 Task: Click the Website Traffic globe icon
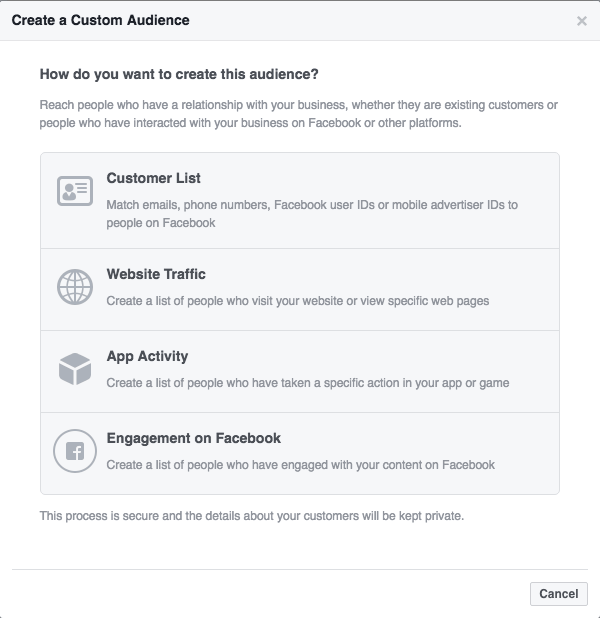75,287
